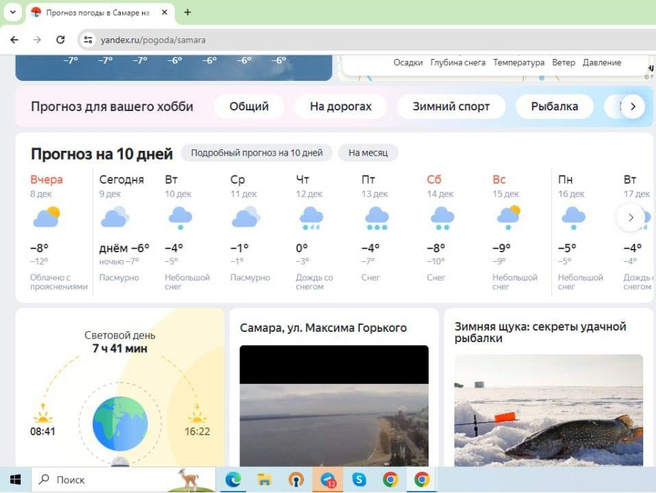Open Подробный прогноз на 10 дней
Screen dimensions: 656x493
(x=257, y=153)
